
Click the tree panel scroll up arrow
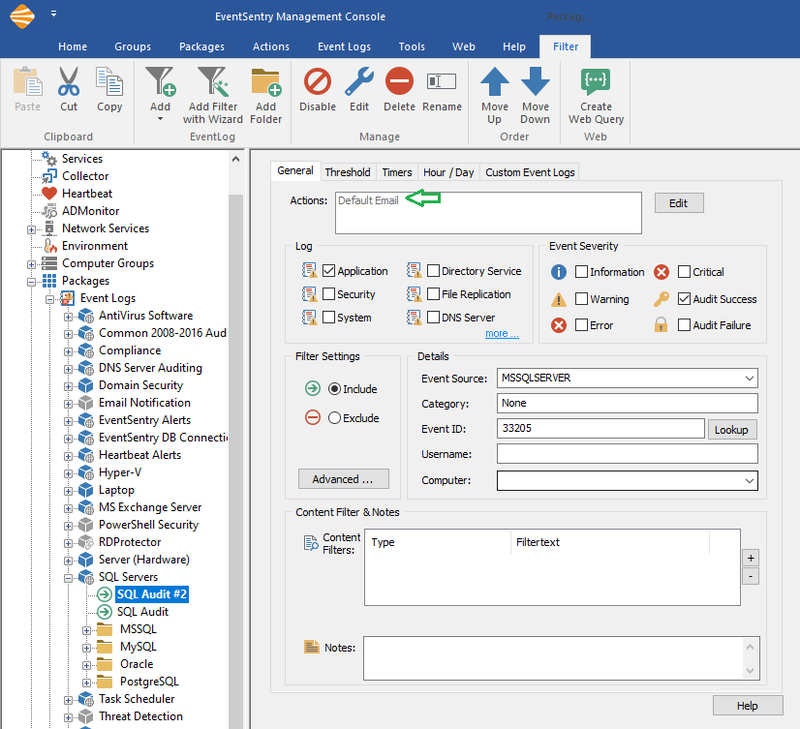tap(236, 159)
